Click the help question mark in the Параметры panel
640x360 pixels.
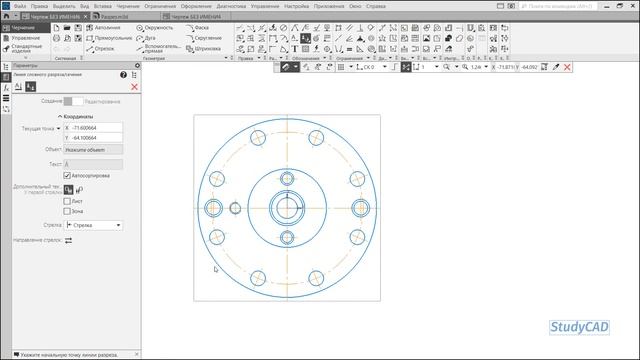pos(123,75)
